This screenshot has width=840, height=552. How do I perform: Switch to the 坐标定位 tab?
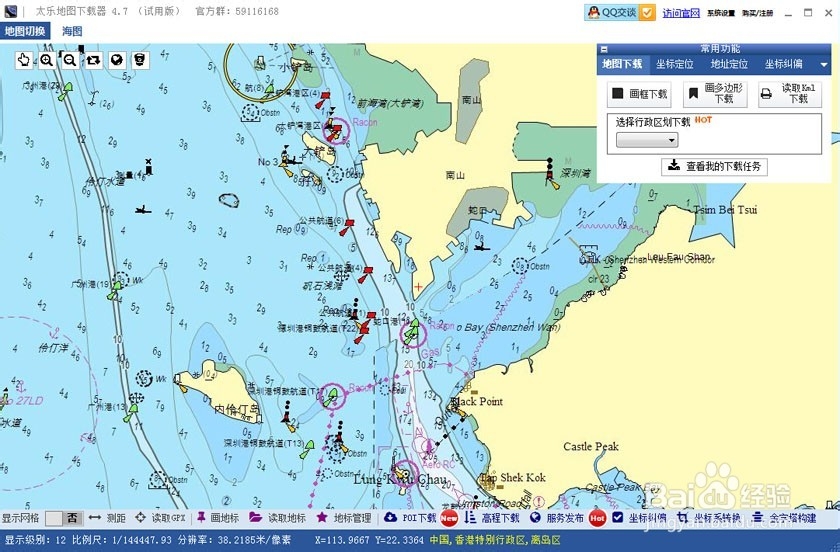pyautogui.click(x=674, y=64)
